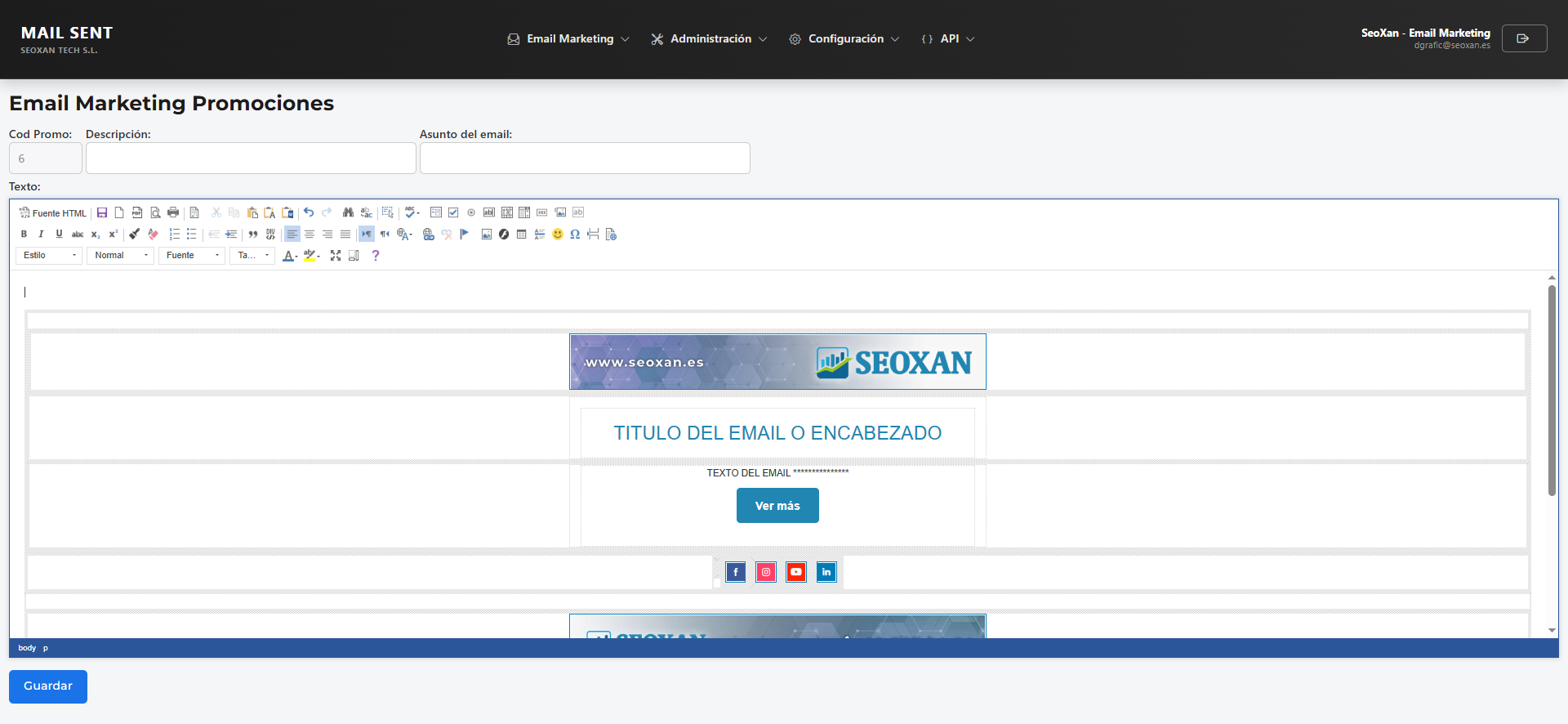
Task: Click the Select All icon
Action: (388, 212)
